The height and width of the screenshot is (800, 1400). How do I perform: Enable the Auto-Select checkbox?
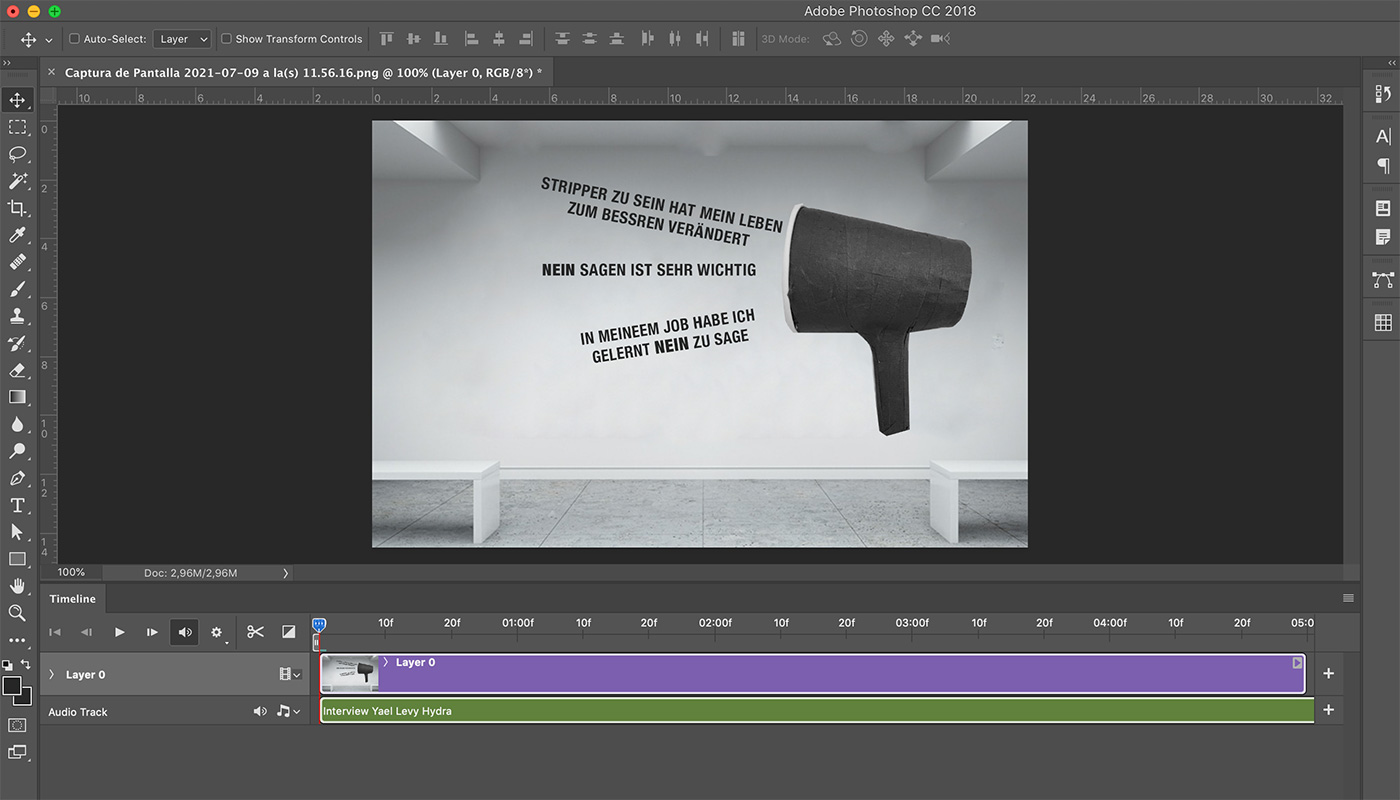[x=74, y=39]
